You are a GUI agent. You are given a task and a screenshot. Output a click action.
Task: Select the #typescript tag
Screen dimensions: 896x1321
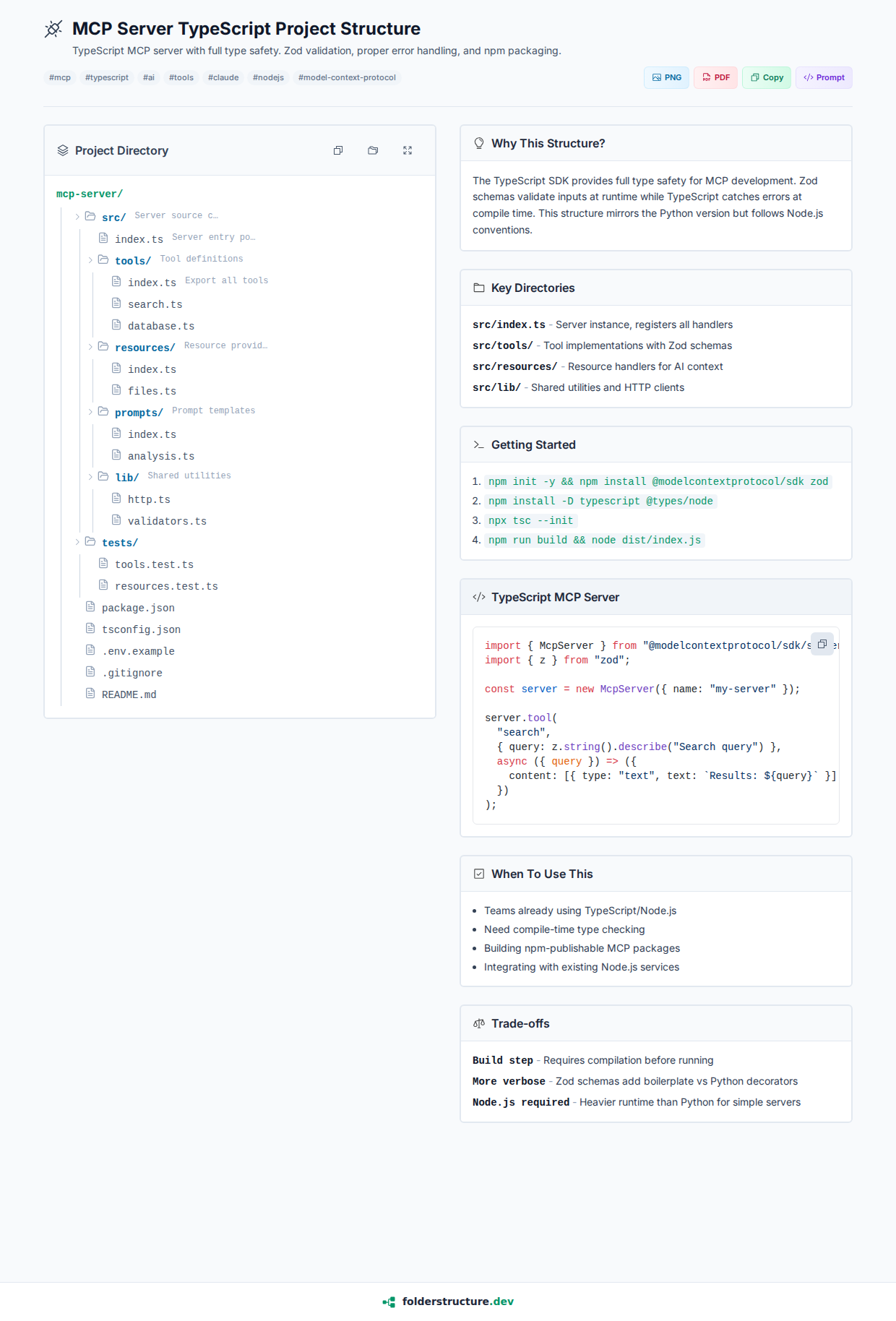click(107, 77)
